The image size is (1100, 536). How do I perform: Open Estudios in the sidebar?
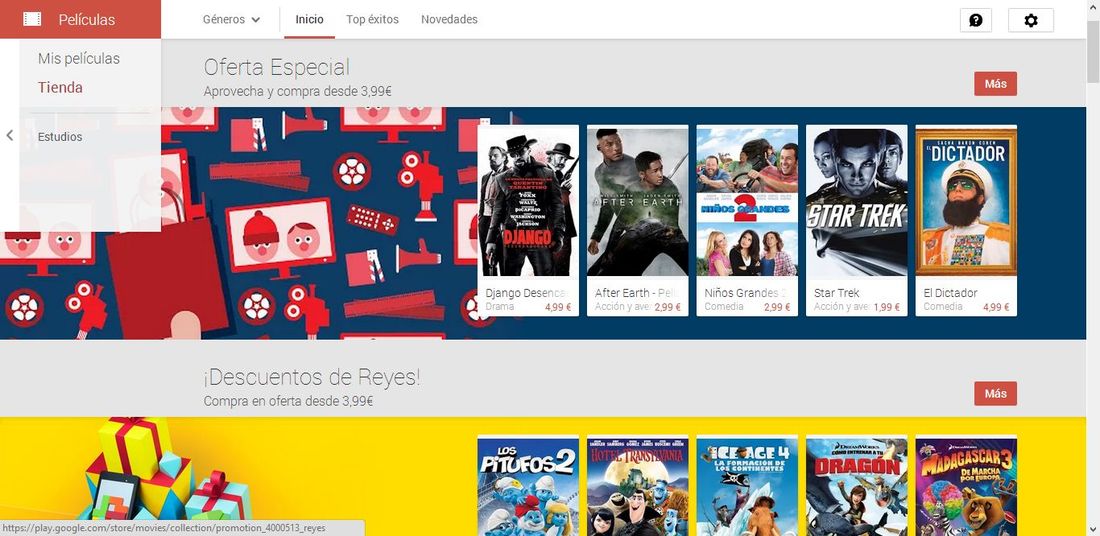(60, 137)
